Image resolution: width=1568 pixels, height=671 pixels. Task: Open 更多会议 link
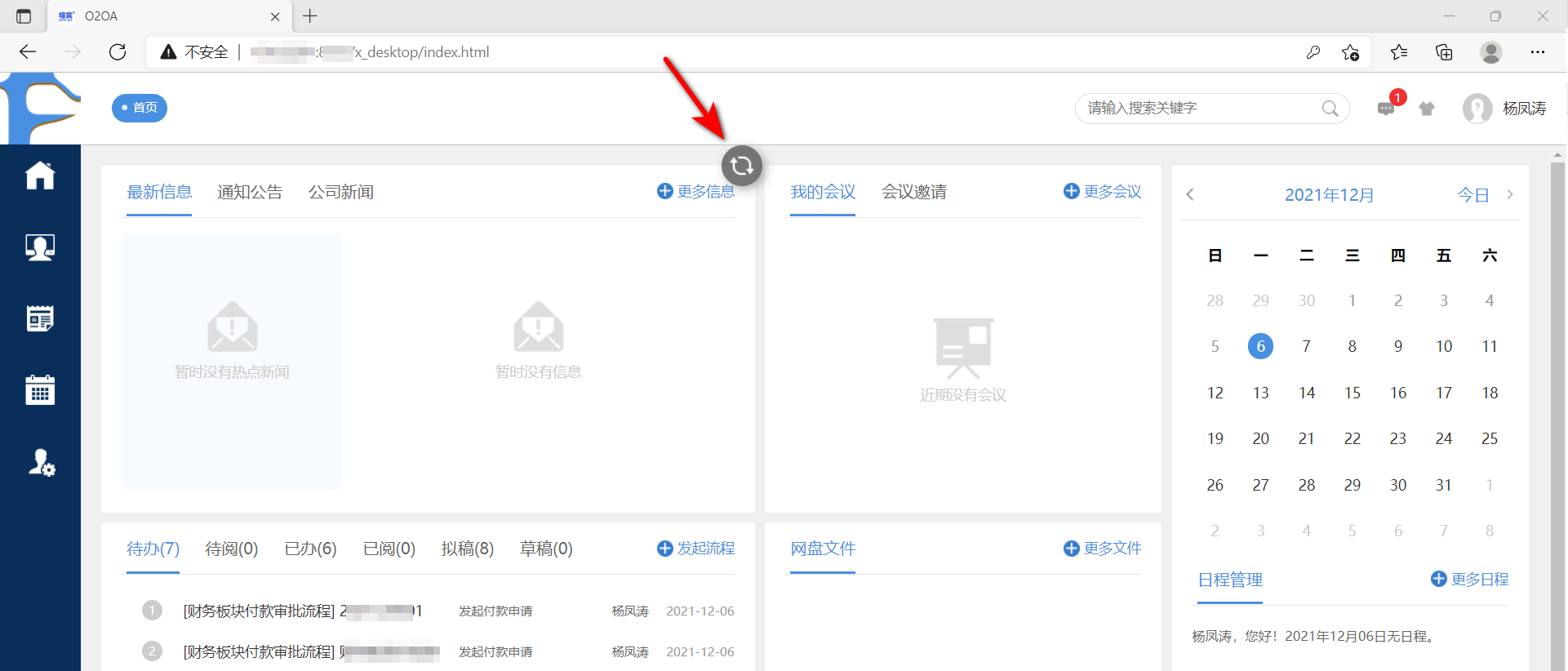1103,191
